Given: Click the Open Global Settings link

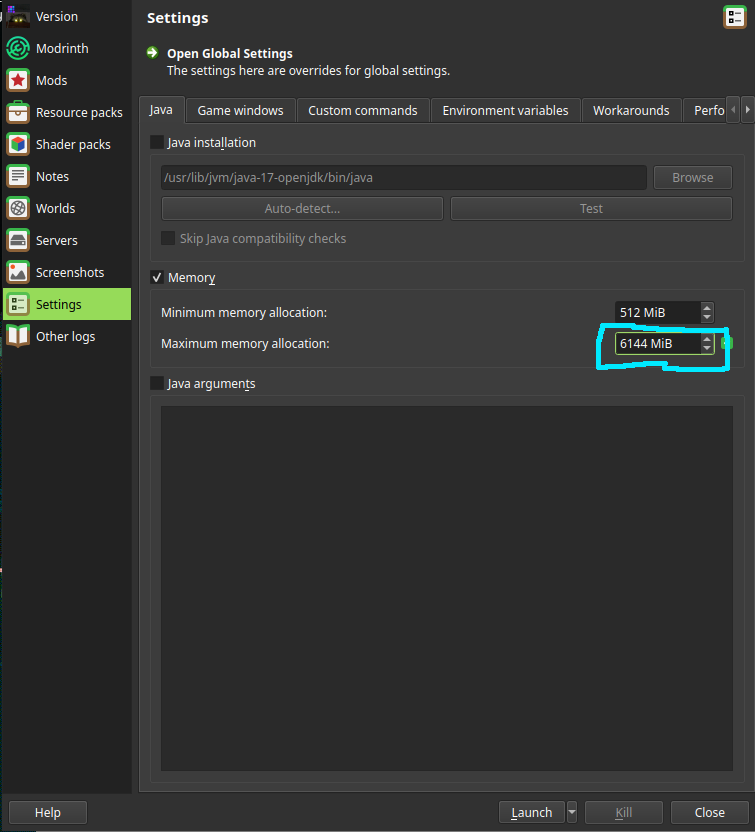Looking at the screenshot, I should 229,54.
